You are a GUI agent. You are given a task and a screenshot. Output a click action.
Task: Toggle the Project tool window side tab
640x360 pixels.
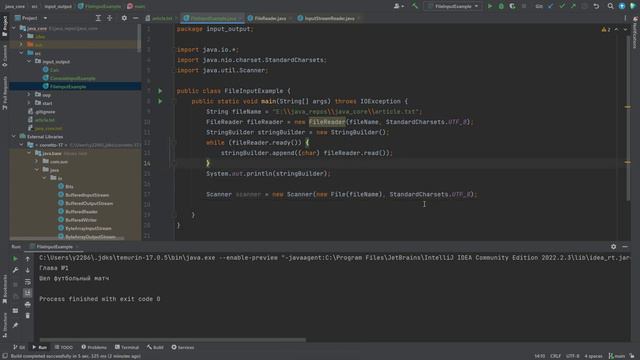pos(4,26)
